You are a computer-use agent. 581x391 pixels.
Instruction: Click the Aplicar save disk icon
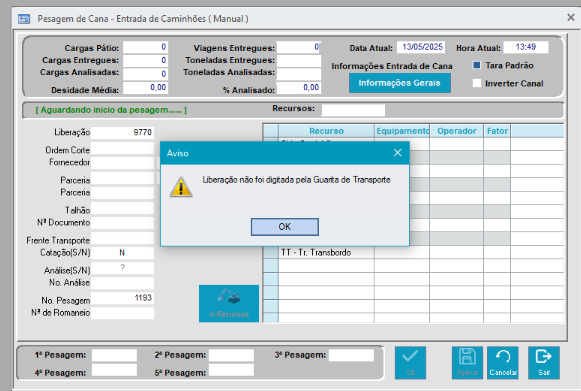(467, 362)
